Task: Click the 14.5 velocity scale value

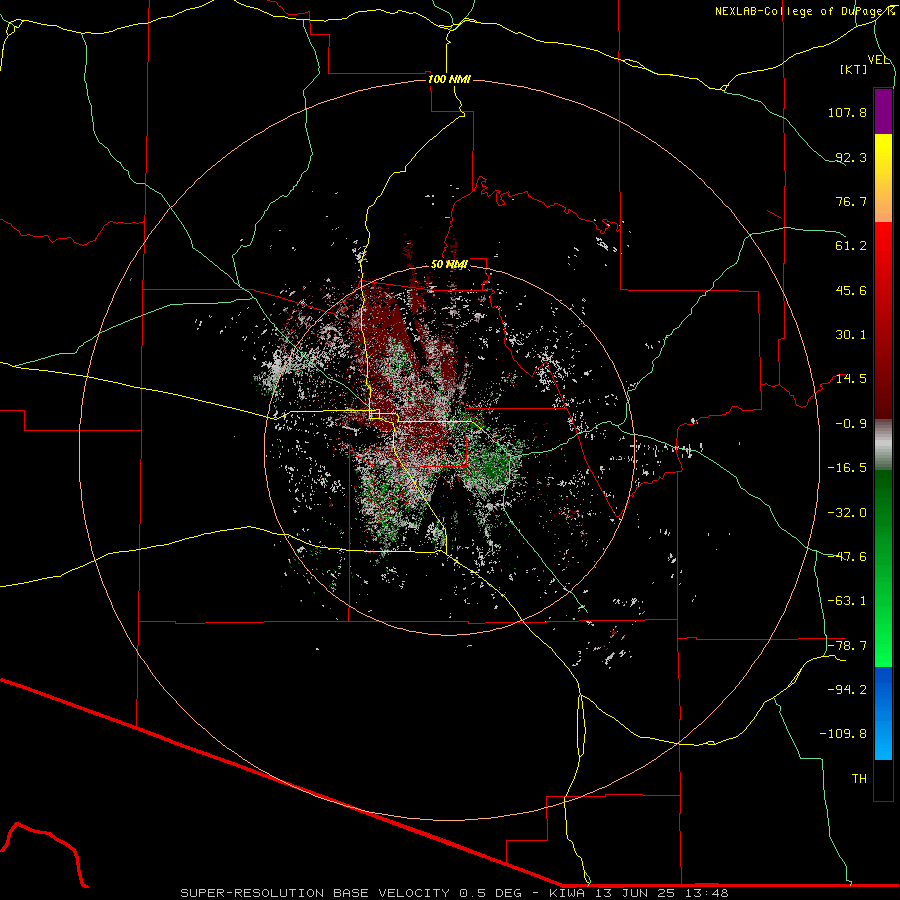Action: click(x=851, y=379)
